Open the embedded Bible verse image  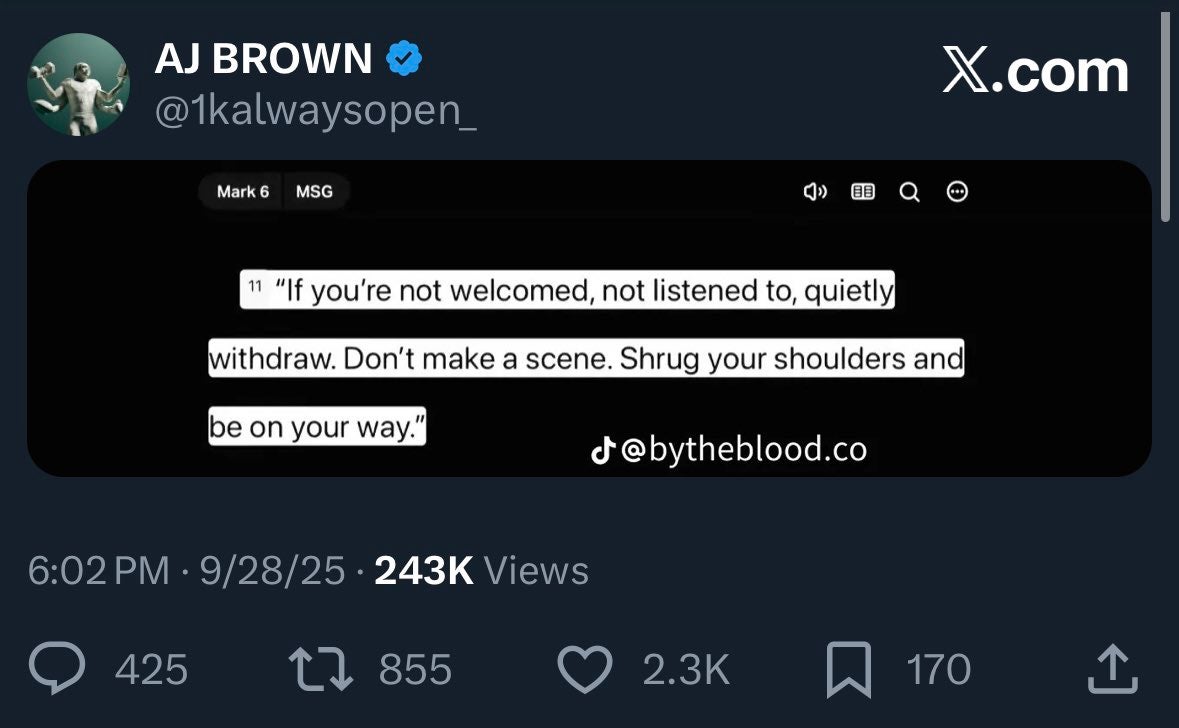pyautogui.click(x=589, y=318)
